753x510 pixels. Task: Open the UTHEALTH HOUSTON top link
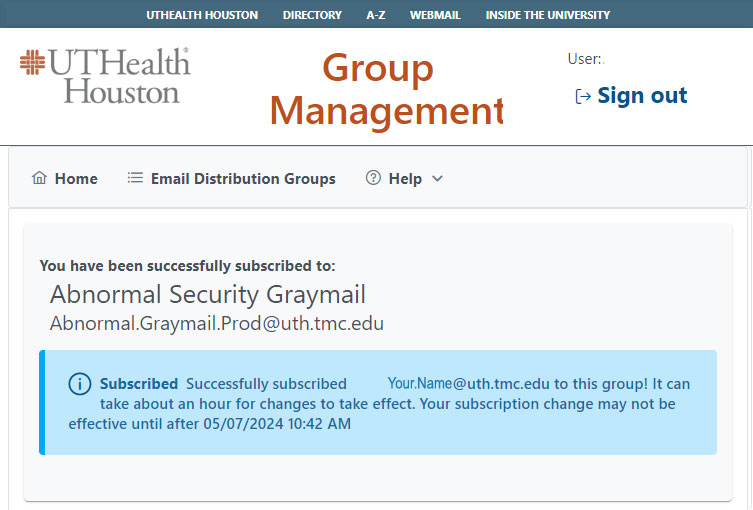click(202, 15)
